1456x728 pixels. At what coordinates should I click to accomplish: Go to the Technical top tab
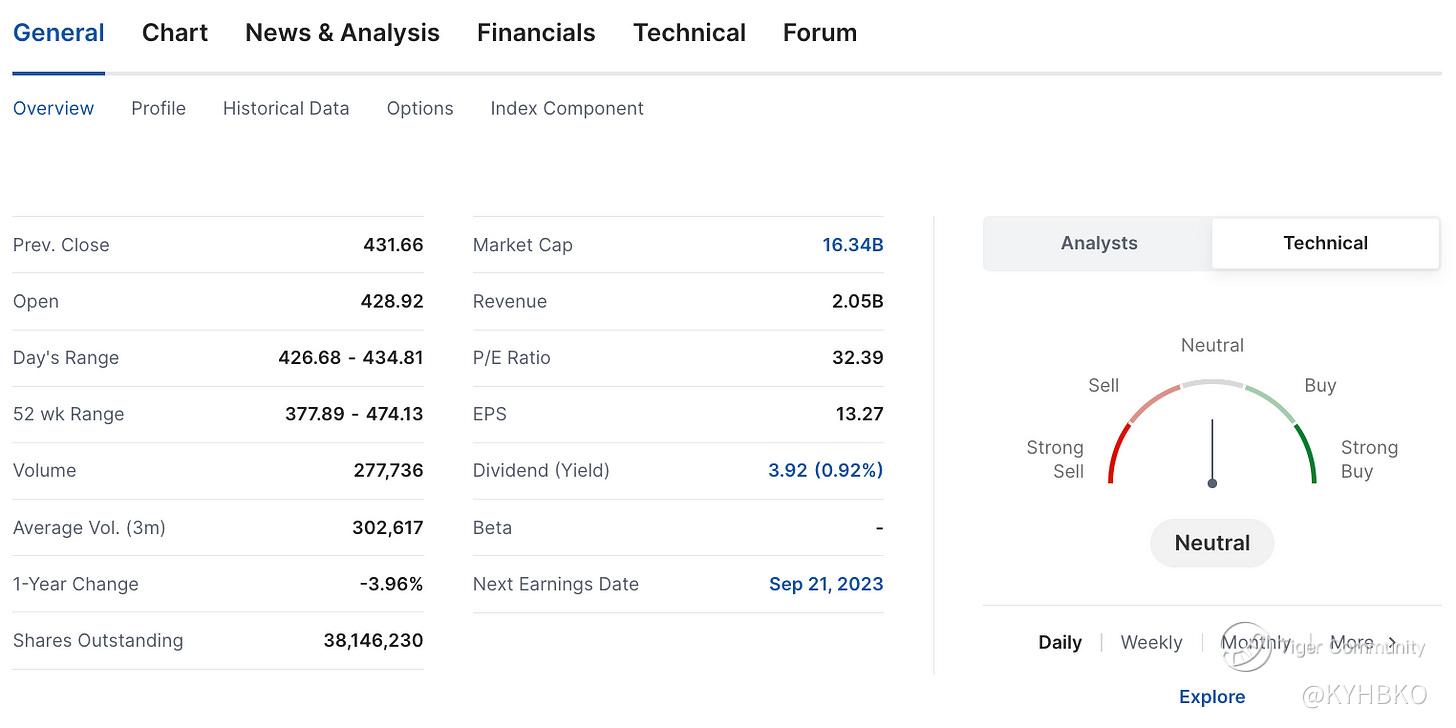689,33
